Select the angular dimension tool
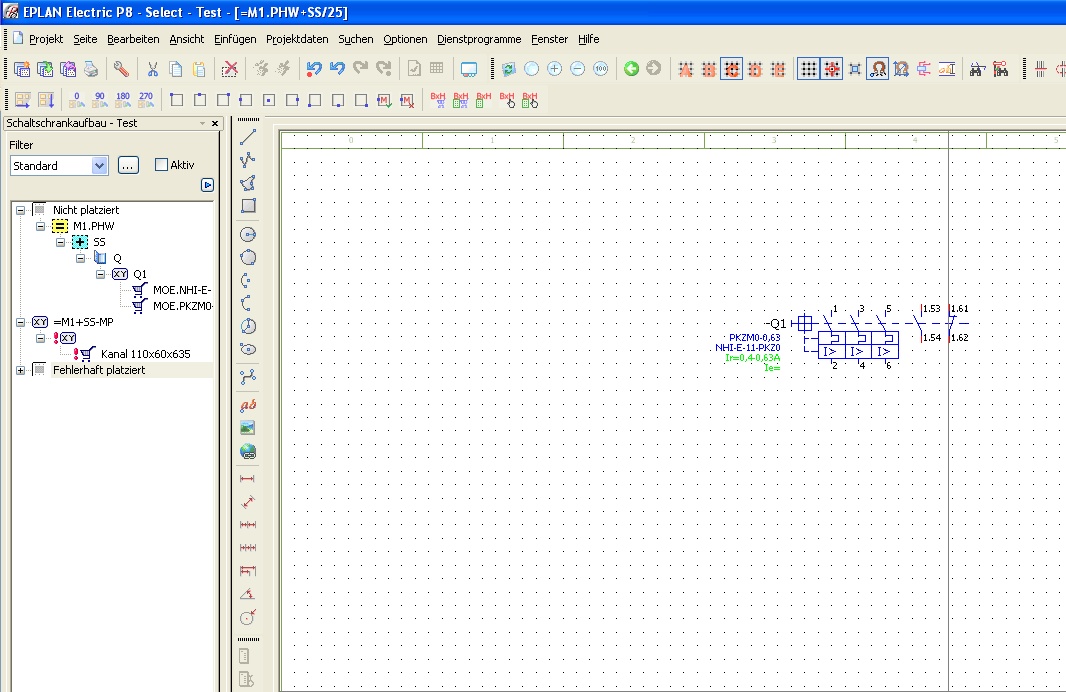 point(248,594)
